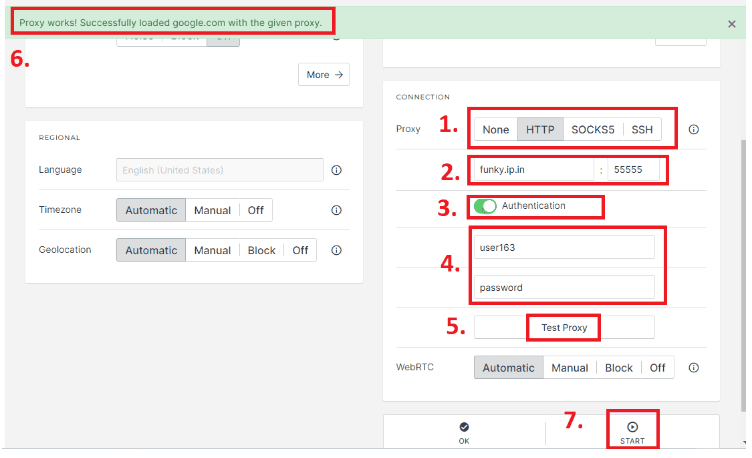Toggle the Authentication switch off
752x458 pixels.
coord(485,206)
